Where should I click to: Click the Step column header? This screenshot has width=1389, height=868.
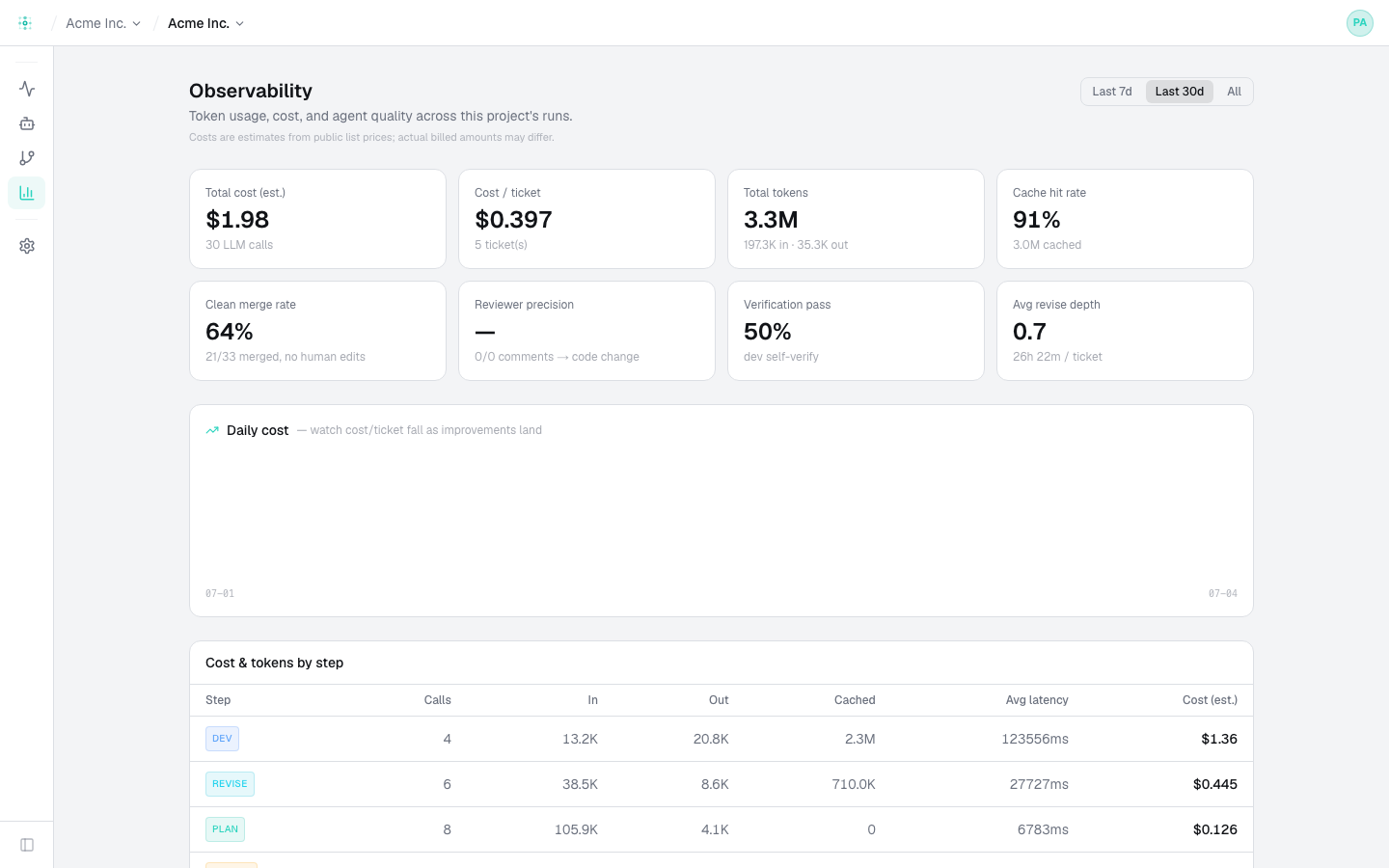[218, 700]
